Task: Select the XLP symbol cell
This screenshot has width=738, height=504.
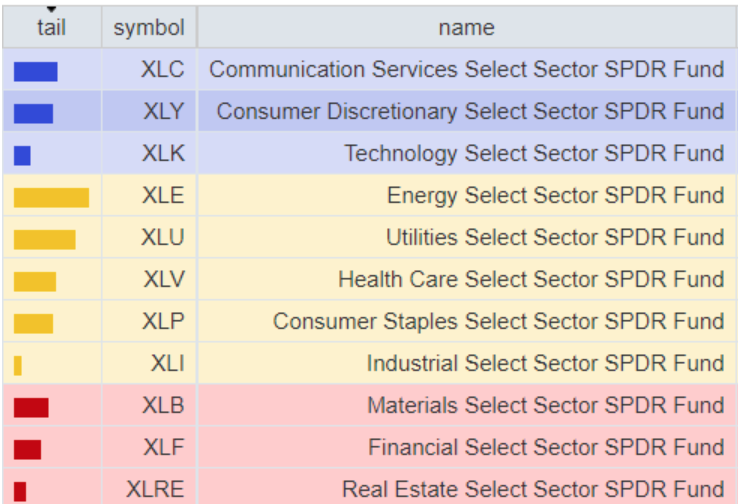Action: [163, 322]
